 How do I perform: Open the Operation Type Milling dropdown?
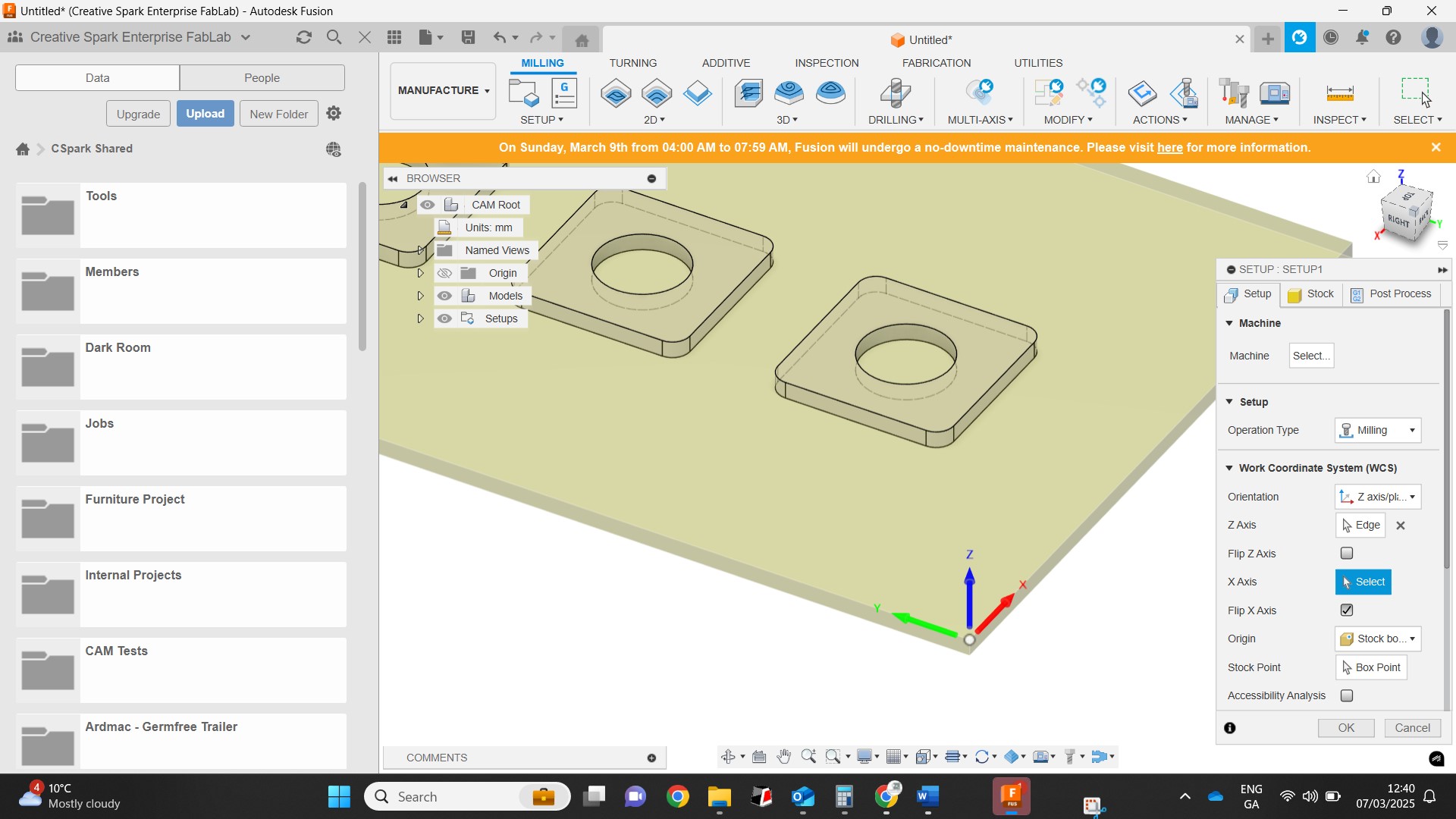pos(1378,430)
